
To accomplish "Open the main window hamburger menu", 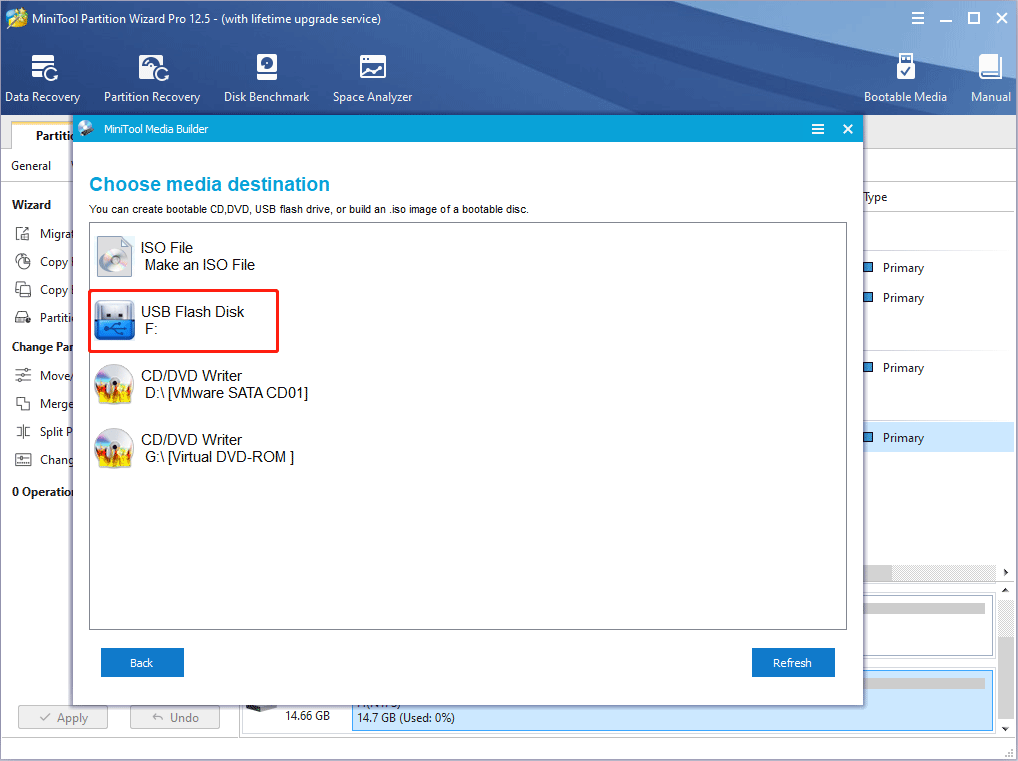I will pos(918,17).
